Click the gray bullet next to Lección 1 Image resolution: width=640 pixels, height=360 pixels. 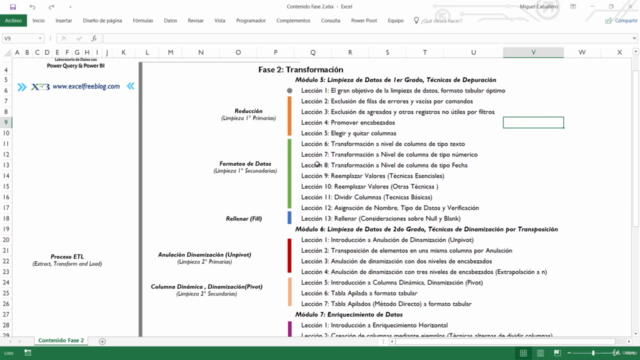point(289,91)
